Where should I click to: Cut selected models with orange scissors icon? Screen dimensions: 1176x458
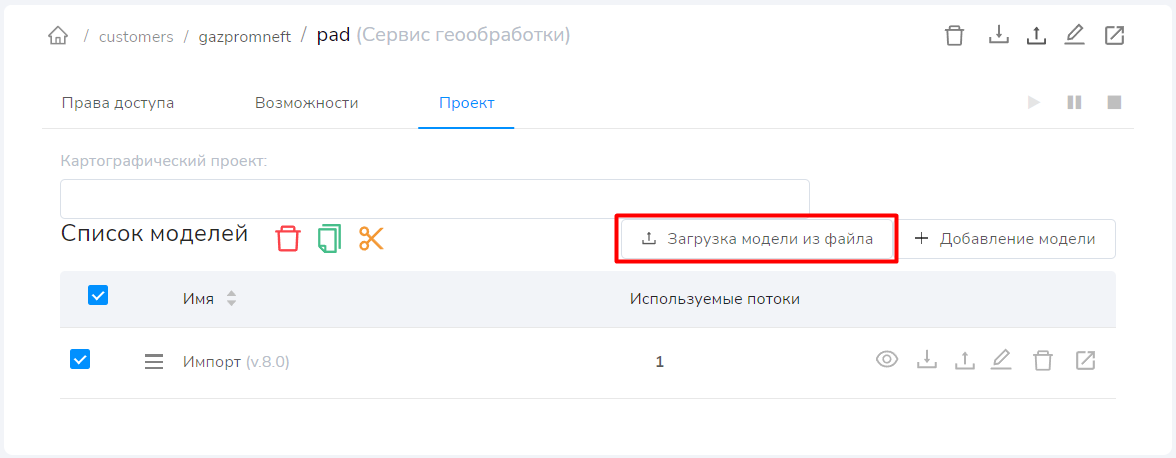tap(371, 239)
